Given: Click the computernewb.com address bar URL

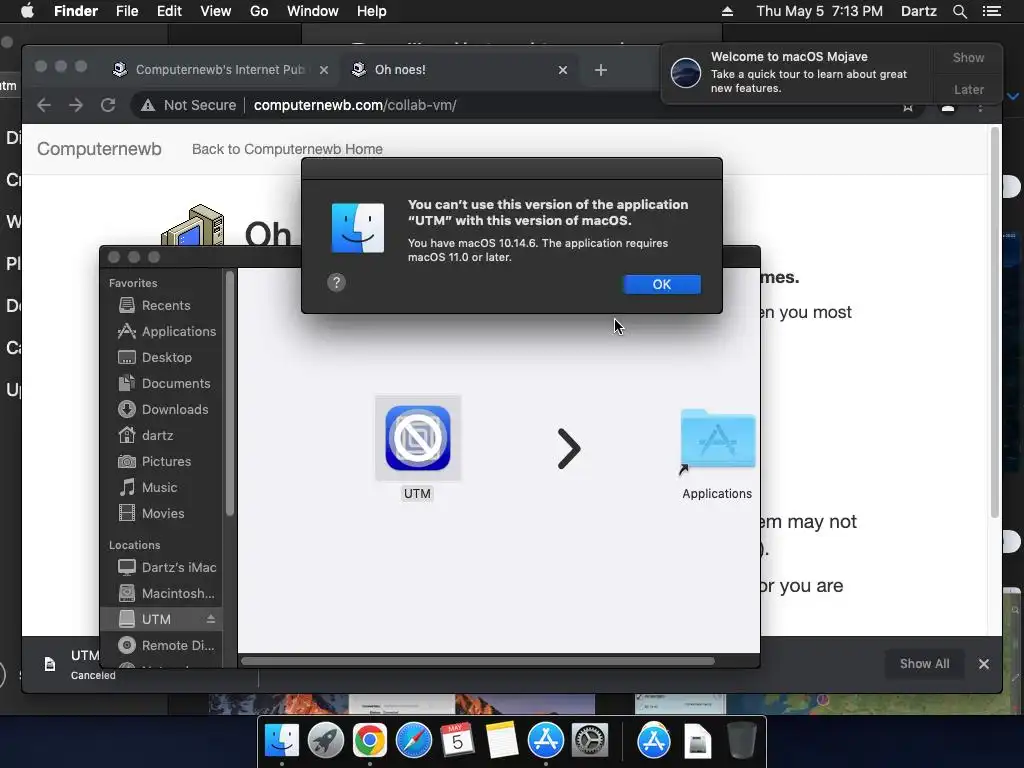Looking at the screenshot, I should click(355, 105).
